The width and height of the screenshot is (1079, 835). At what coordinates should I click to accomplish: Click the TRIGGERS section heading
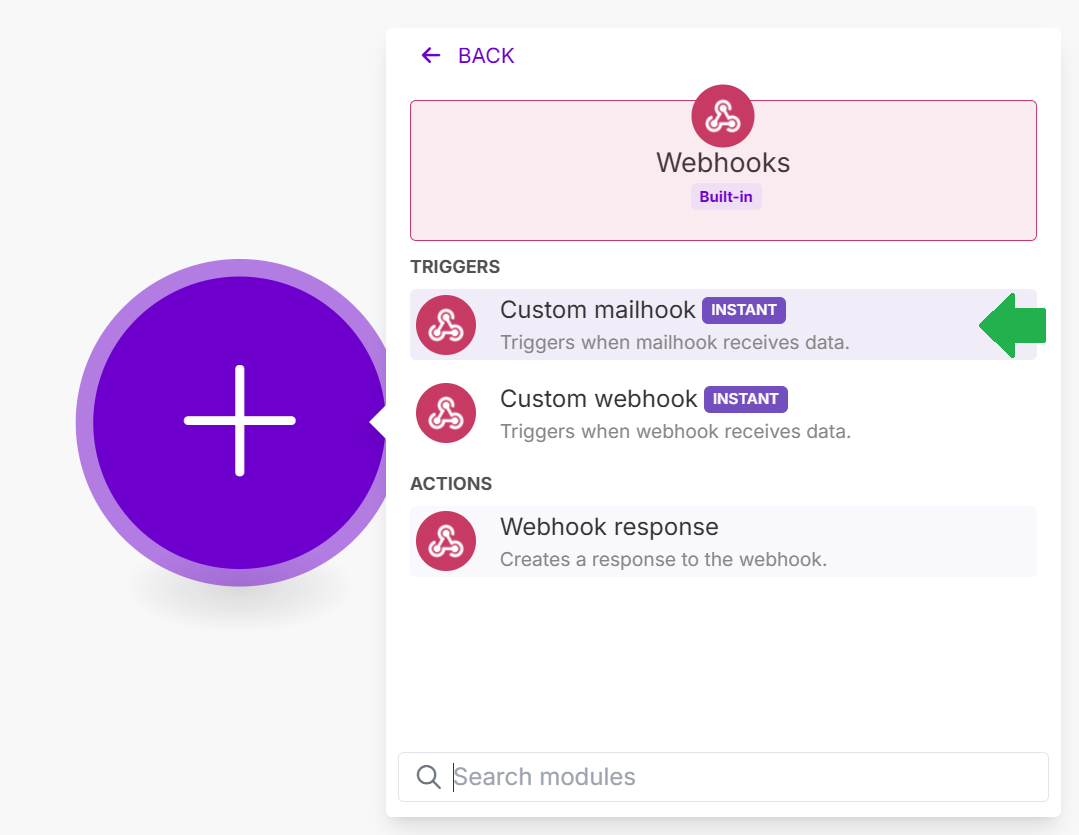pos(455,266)
